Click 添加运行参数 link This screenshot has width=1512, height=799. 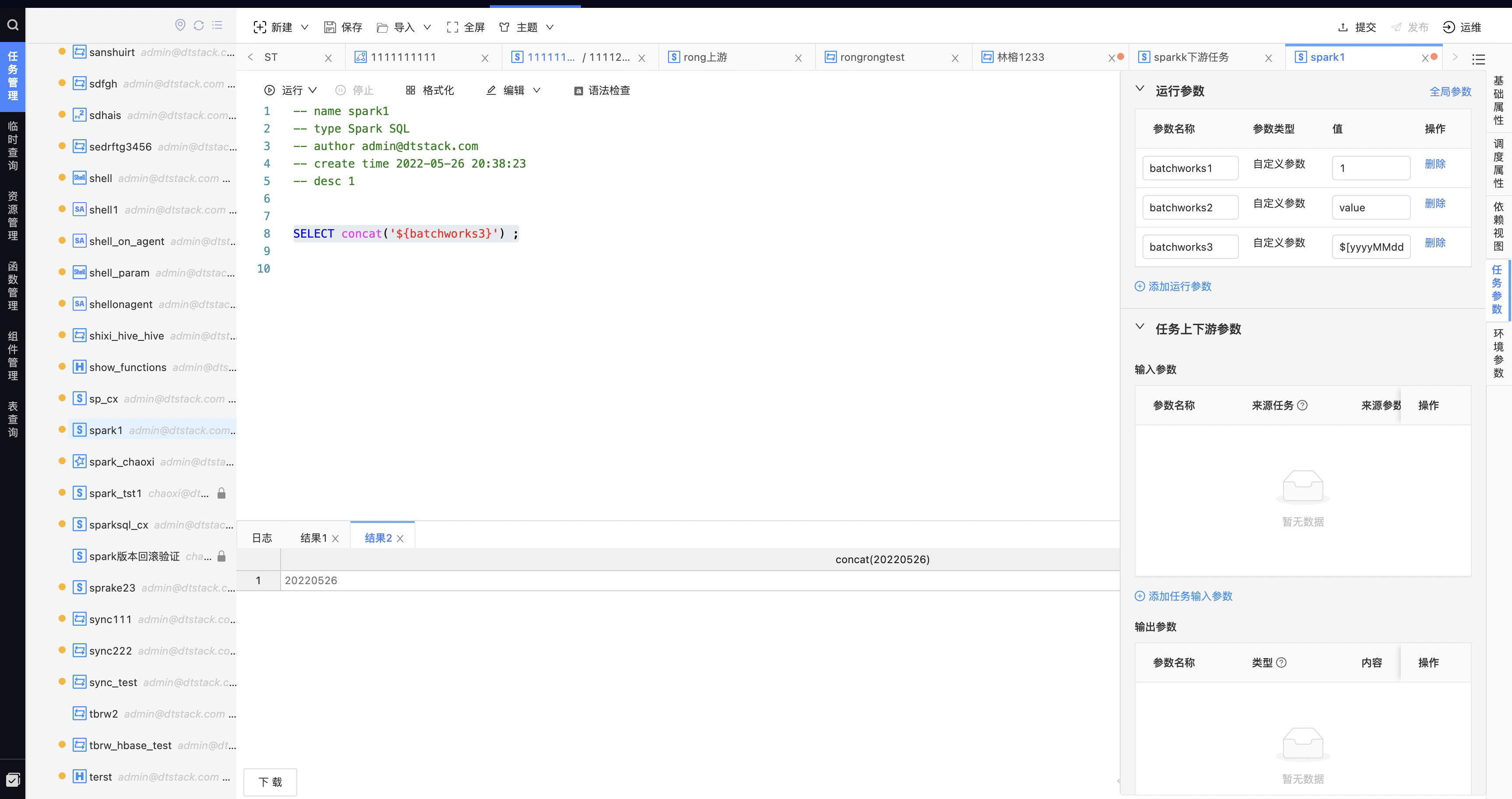coord(1173,286)
